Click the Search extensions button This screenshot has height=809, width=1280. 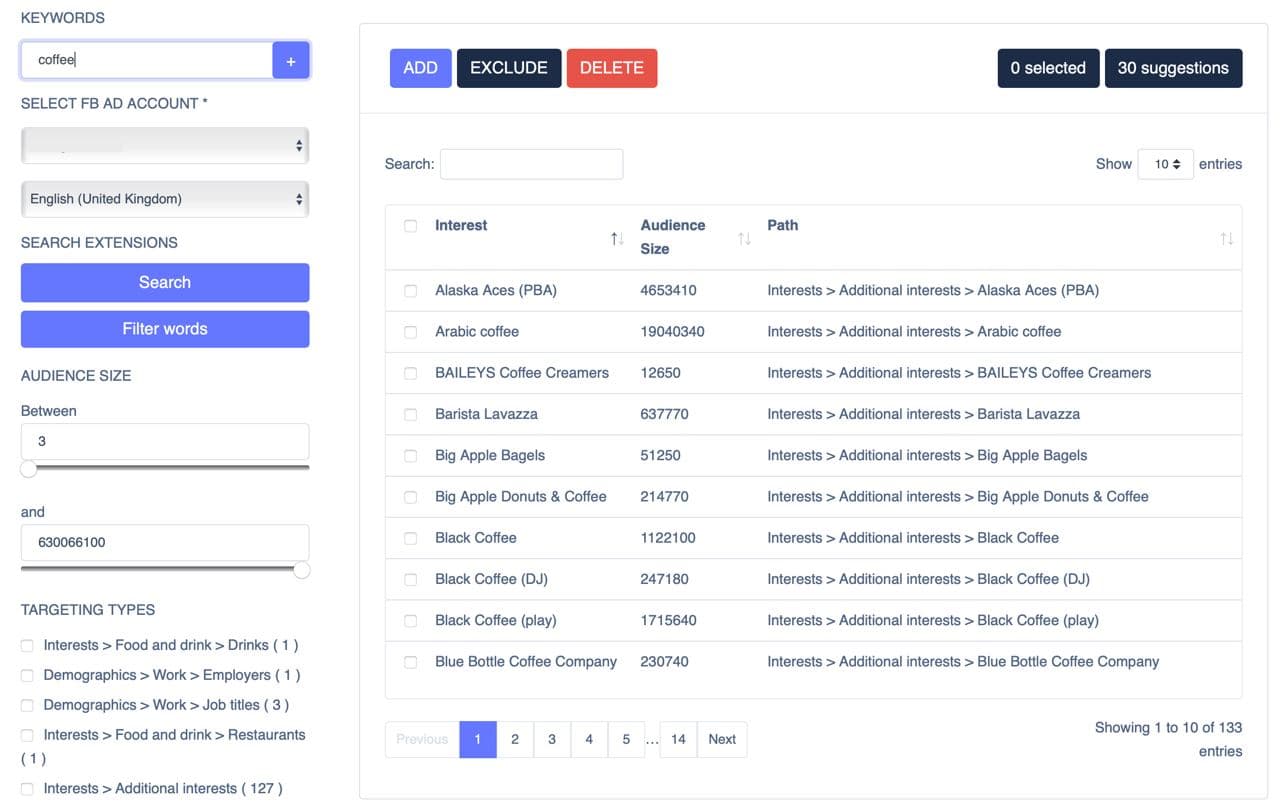tap(165, 282)
